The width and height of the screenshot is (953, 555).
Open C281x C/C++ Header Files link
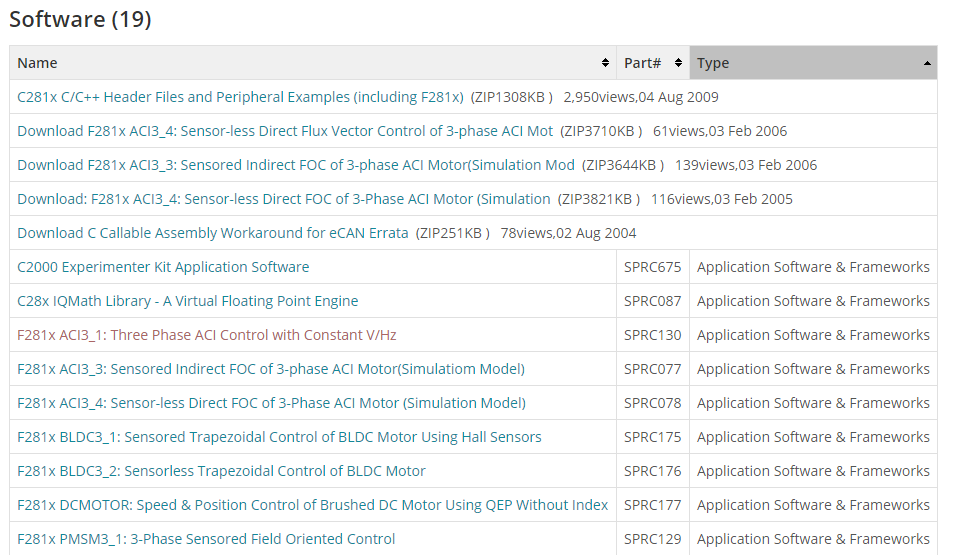coord(240,97)
